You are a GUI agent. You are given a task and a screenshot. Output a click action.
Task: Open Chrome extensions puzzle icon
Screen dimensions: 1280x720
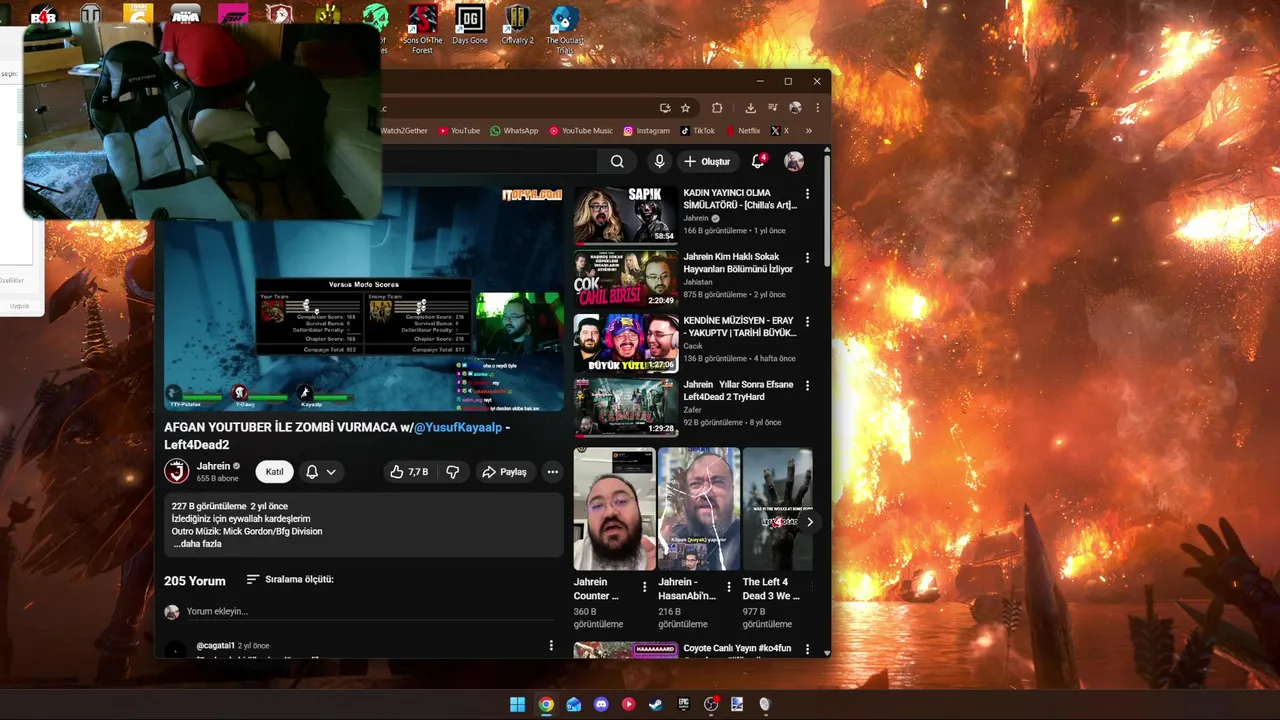click(717, 108)
